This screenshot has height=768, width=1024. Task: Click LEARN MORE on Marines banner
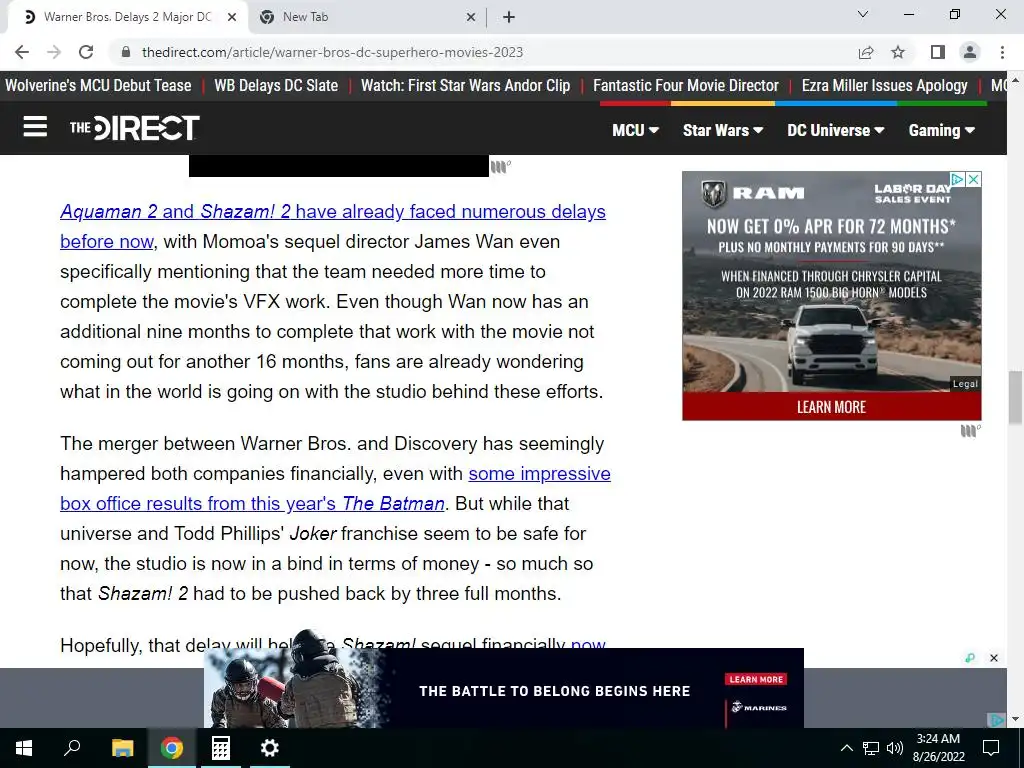(756, 679)
